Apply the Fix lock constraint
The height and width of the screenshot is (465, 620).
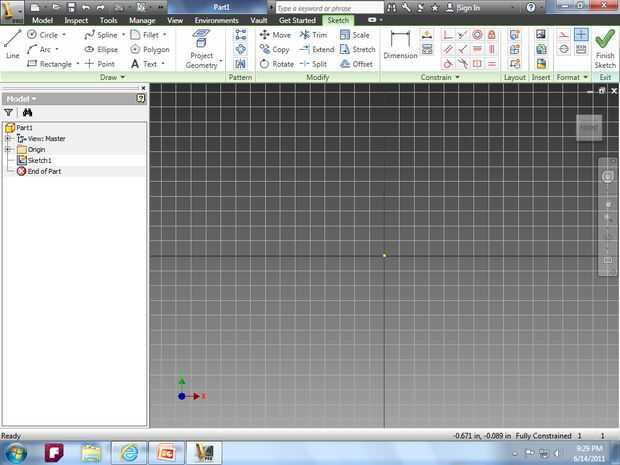point(491,35)
